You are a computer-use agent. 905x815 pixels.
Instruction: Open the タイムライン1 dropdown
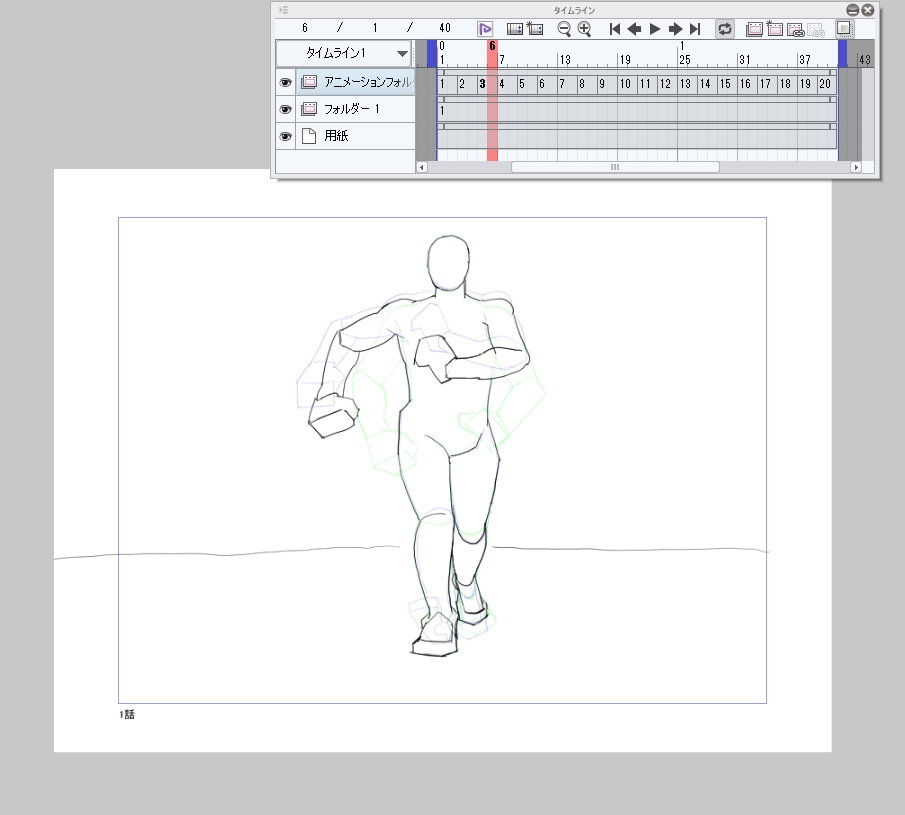402,54
